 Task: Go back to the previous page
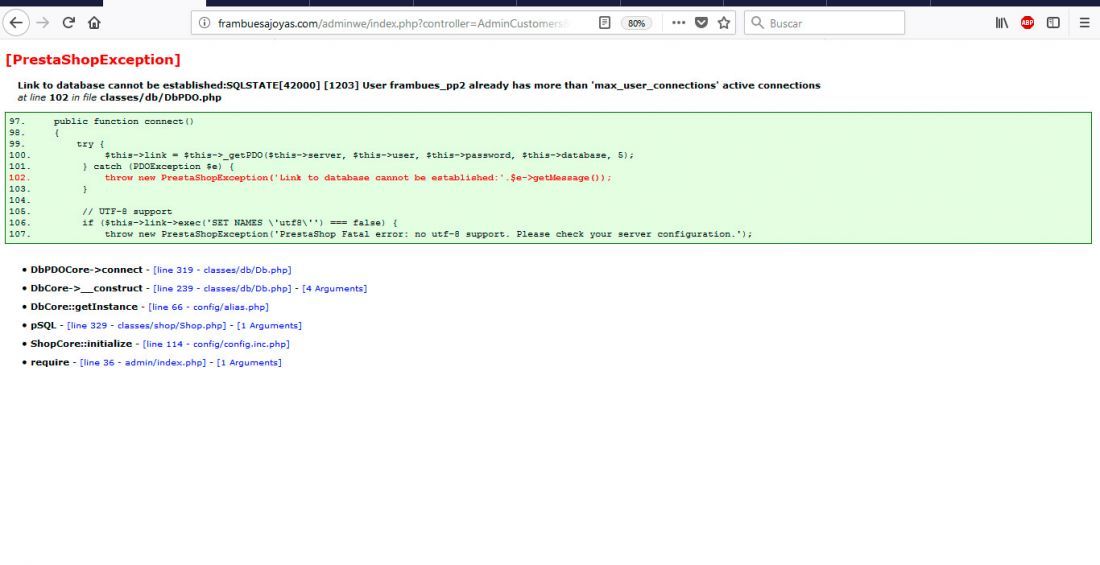(x=16, y=23)
